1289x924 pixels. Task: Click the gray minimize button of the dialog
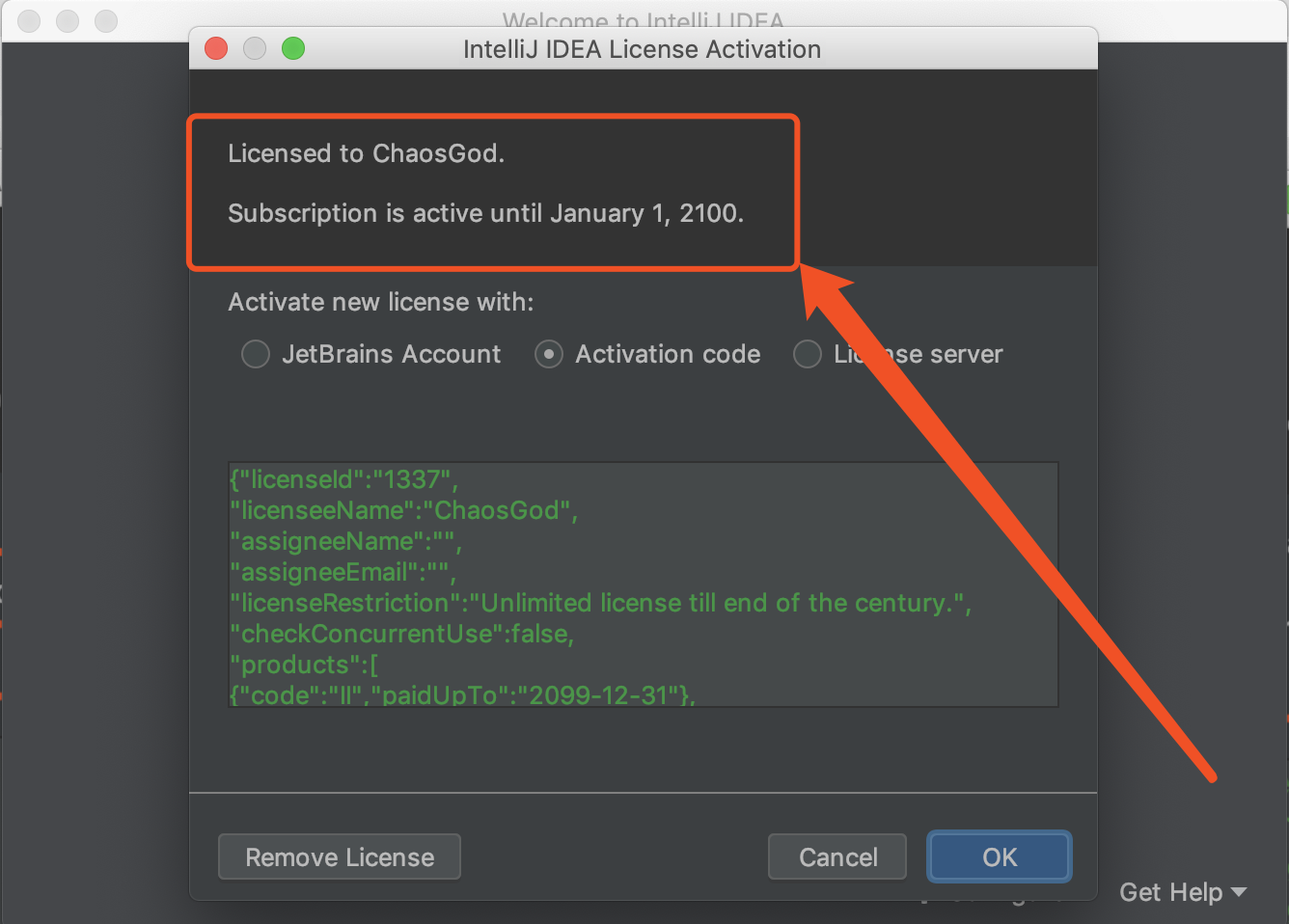pyautogui.click(x=255, y=48)
